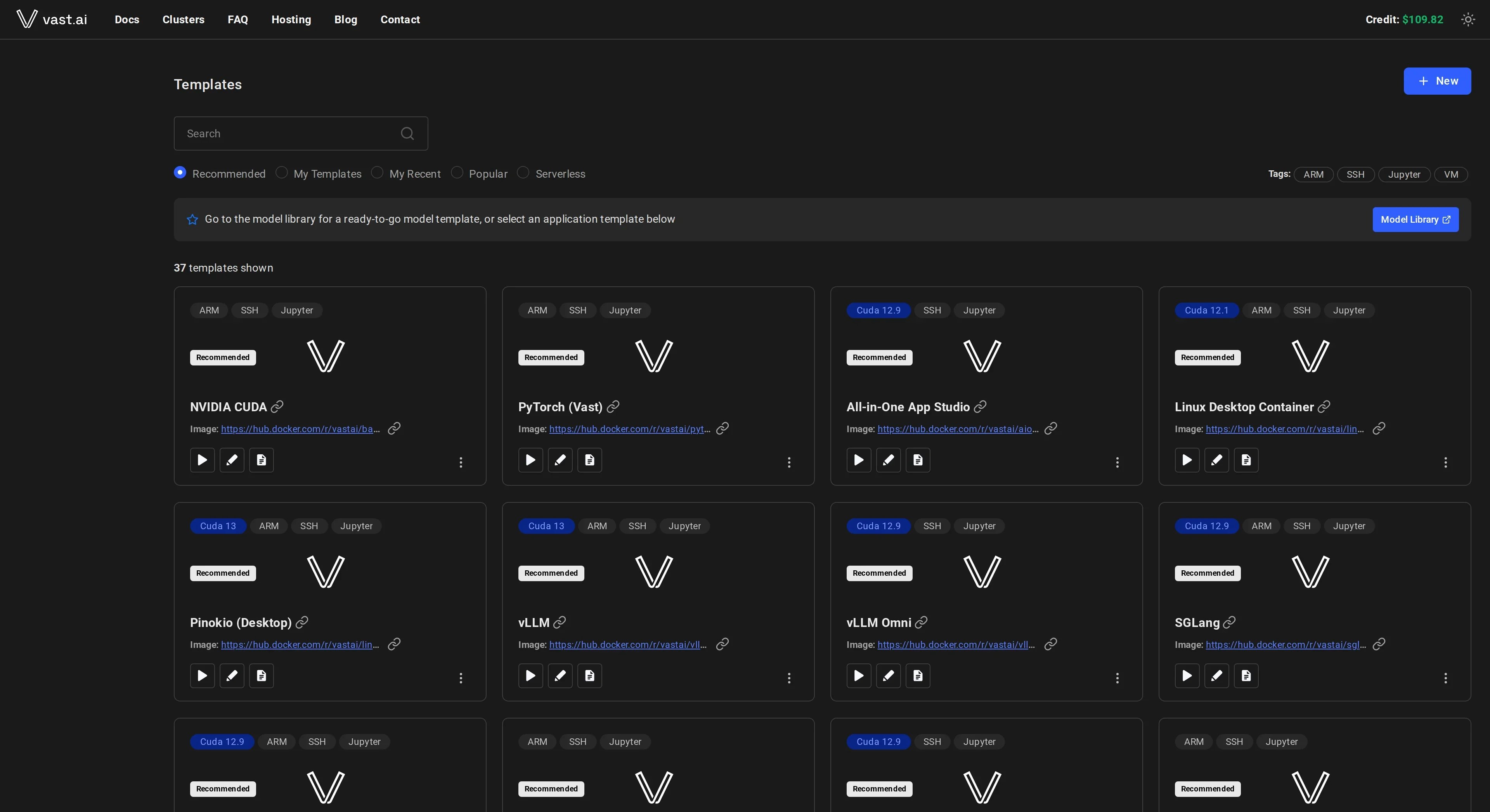The width and height of the screenshot is (1490, 812).
Task: Toggle the SSH tag filter
Action: pyautogui.click(x=1355, y=175)
